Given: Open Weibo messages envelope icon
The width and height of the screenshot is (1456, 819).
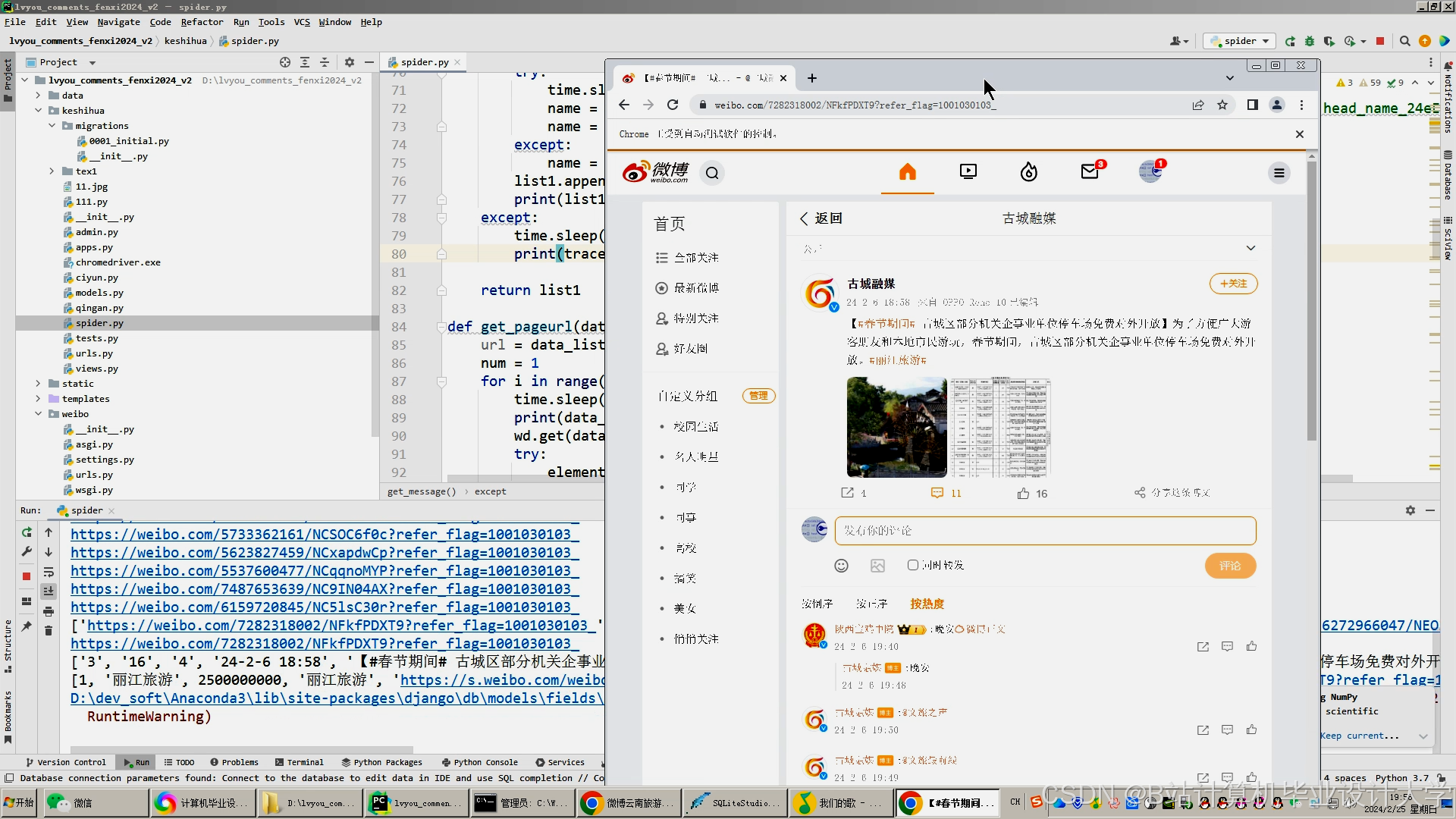Looking at the screenshot, I should pyautogui.click(x=1090, y=172).
